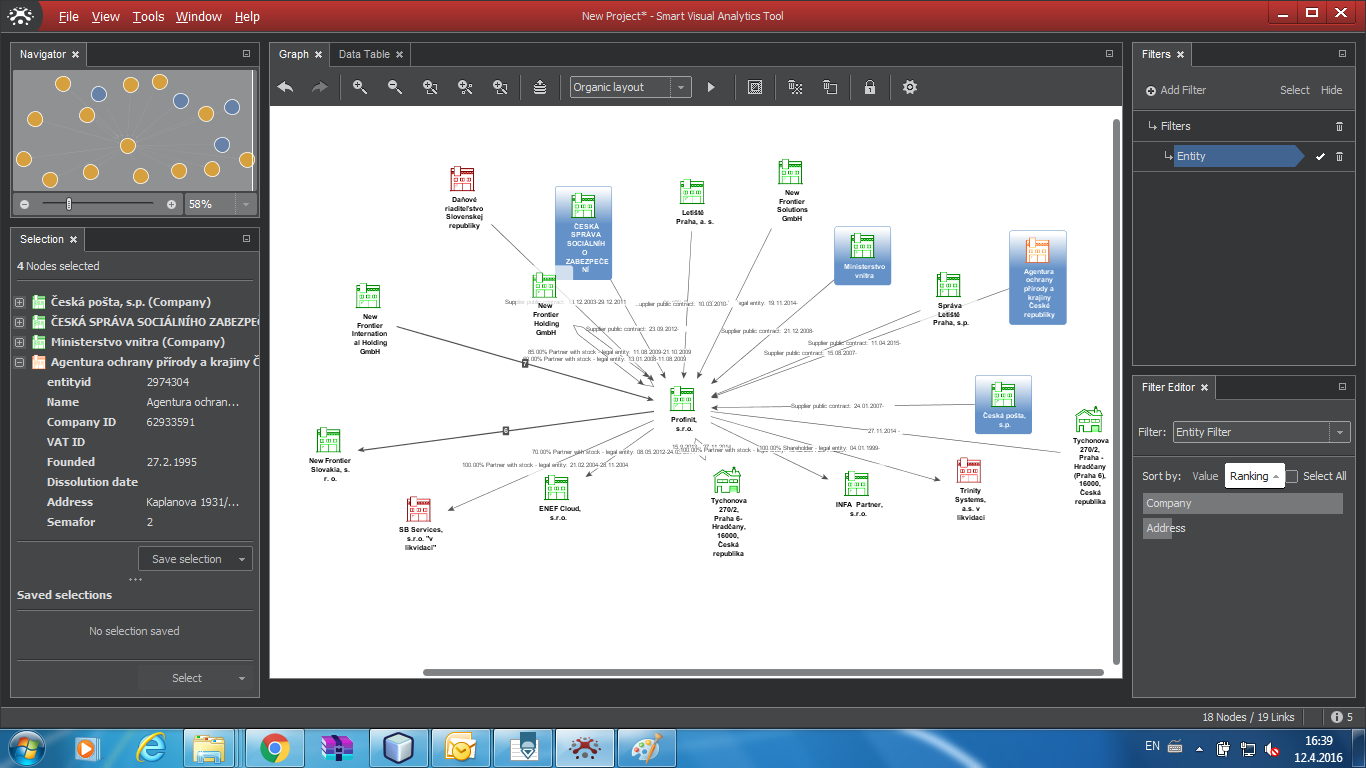Screen dimensions: 1366x768
Task: Zoom out of the graph
Action: coord(395,88)
